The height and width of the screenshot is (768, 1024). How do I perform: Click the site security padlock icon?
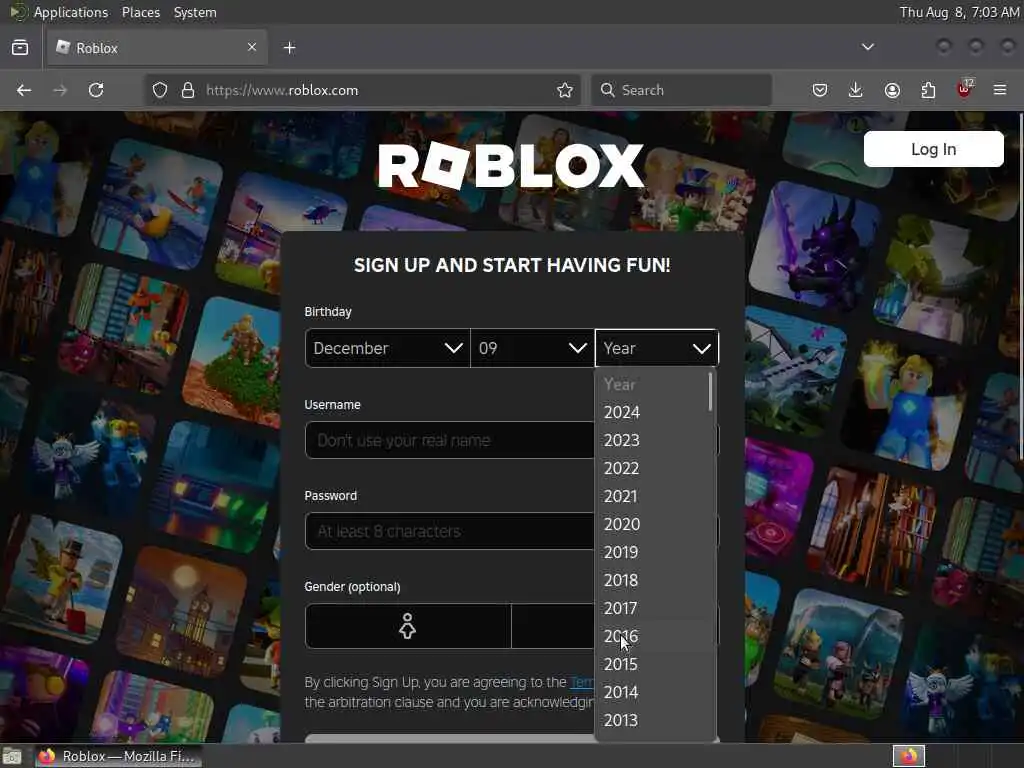tap(188, 90)
